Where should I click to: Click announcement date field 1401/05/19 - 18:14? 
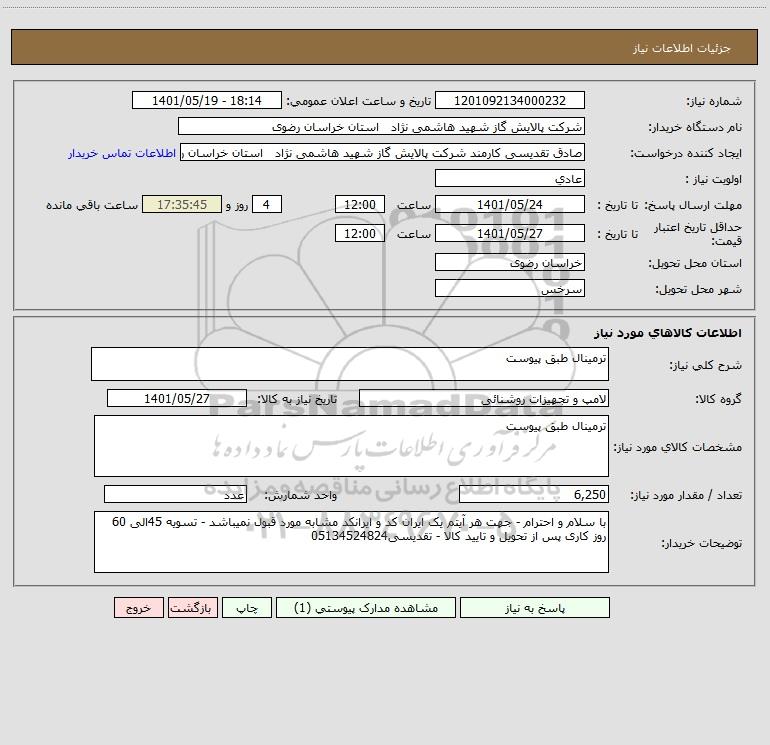pyautogui.click(x=207, y=100)
